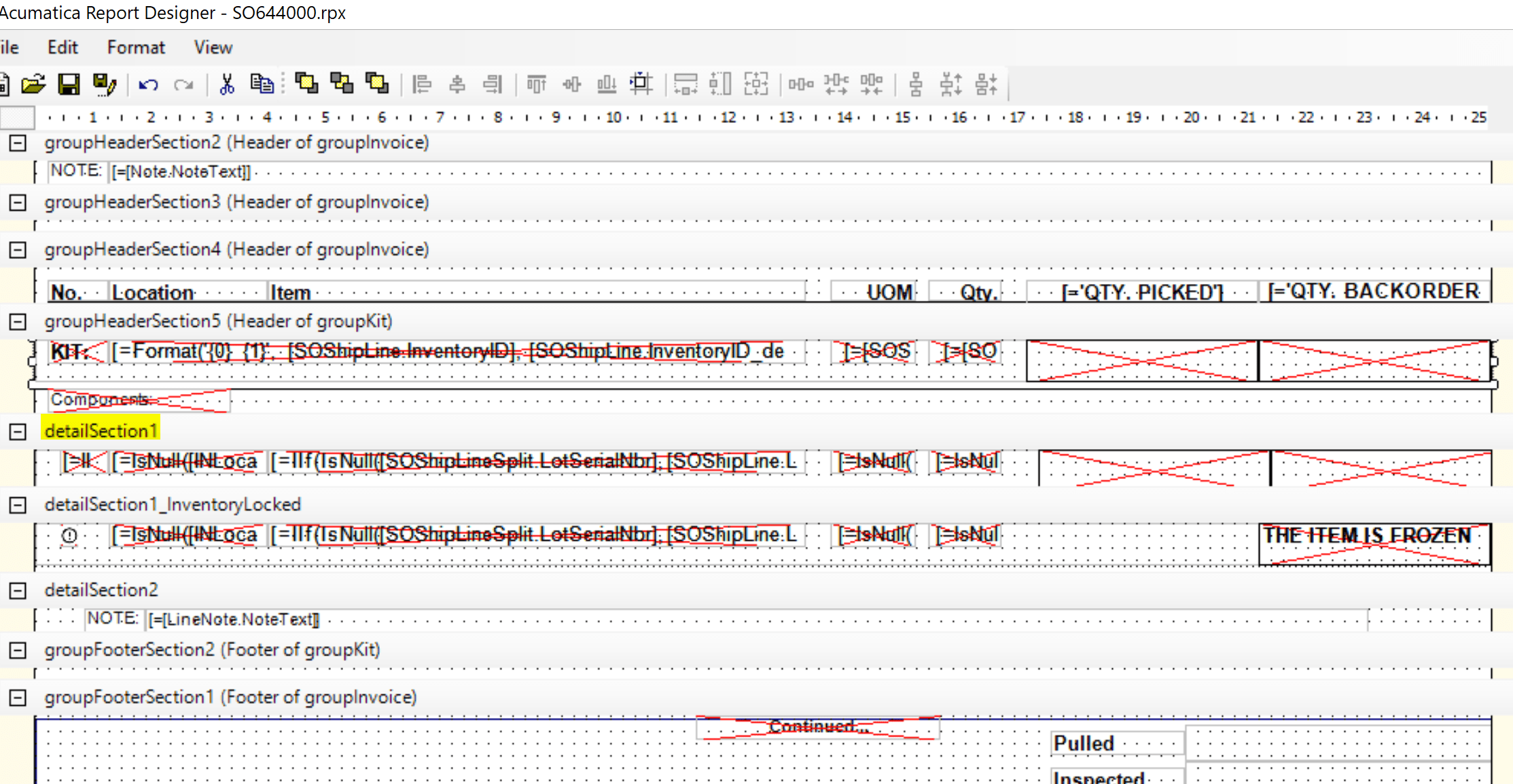Create a new report from the toolbar
This screenshot has height=784, width=1513.
7,84
